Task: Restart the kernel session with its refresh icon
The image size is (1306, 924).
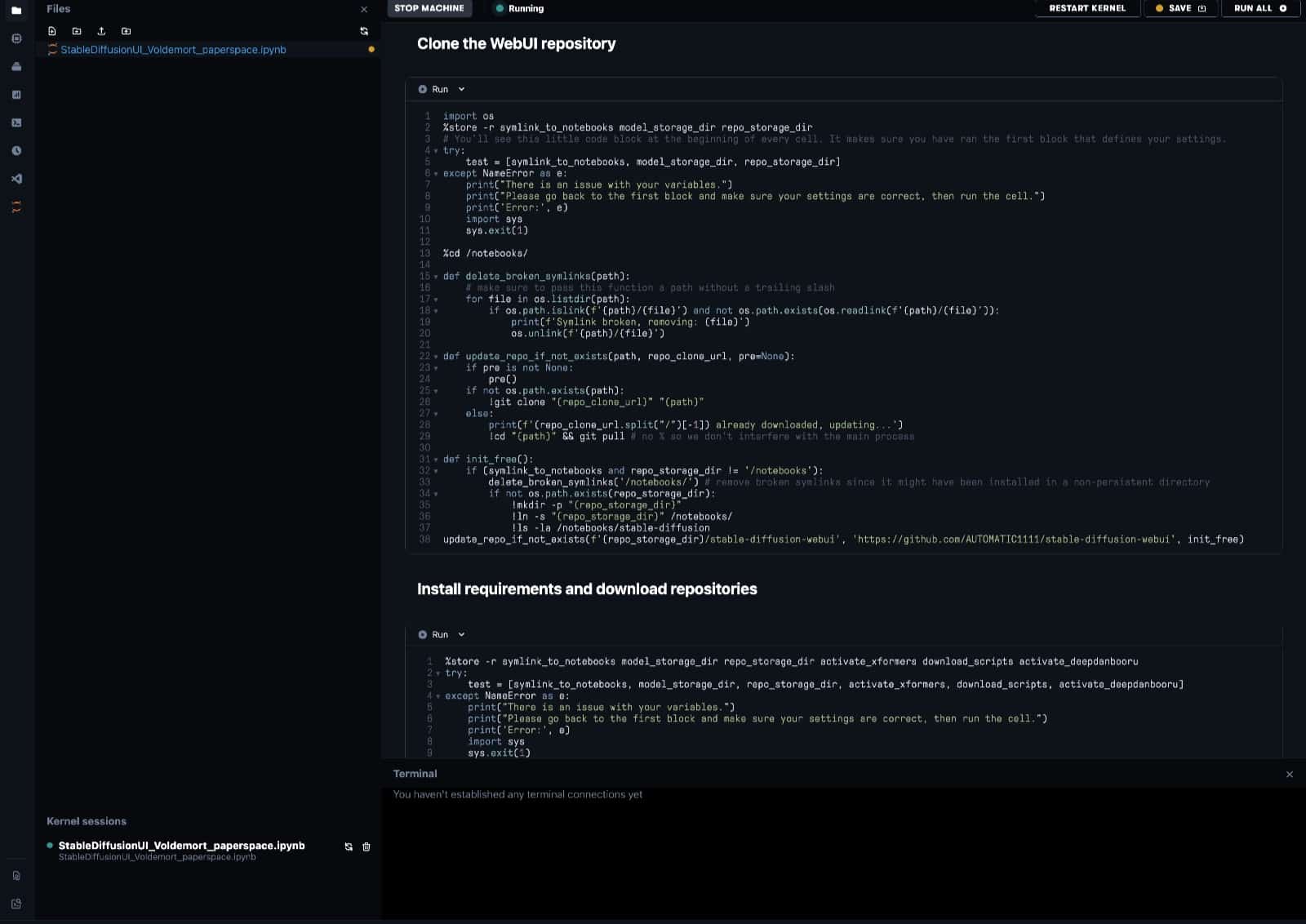Action: click(349, 846)
